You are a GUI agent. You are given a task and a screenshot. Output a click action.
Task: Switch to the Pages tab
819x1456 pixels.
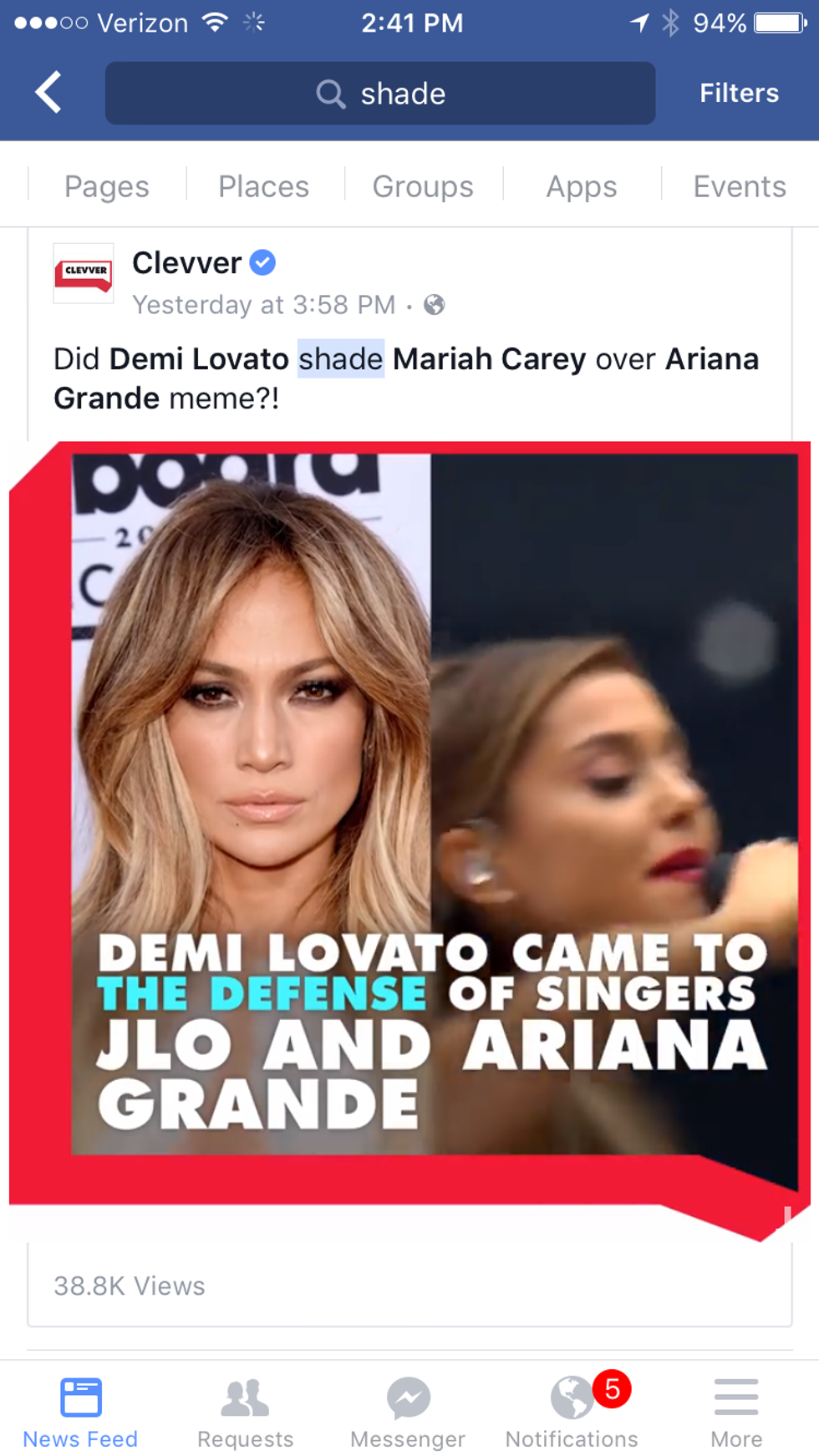[x=107, y=186]
